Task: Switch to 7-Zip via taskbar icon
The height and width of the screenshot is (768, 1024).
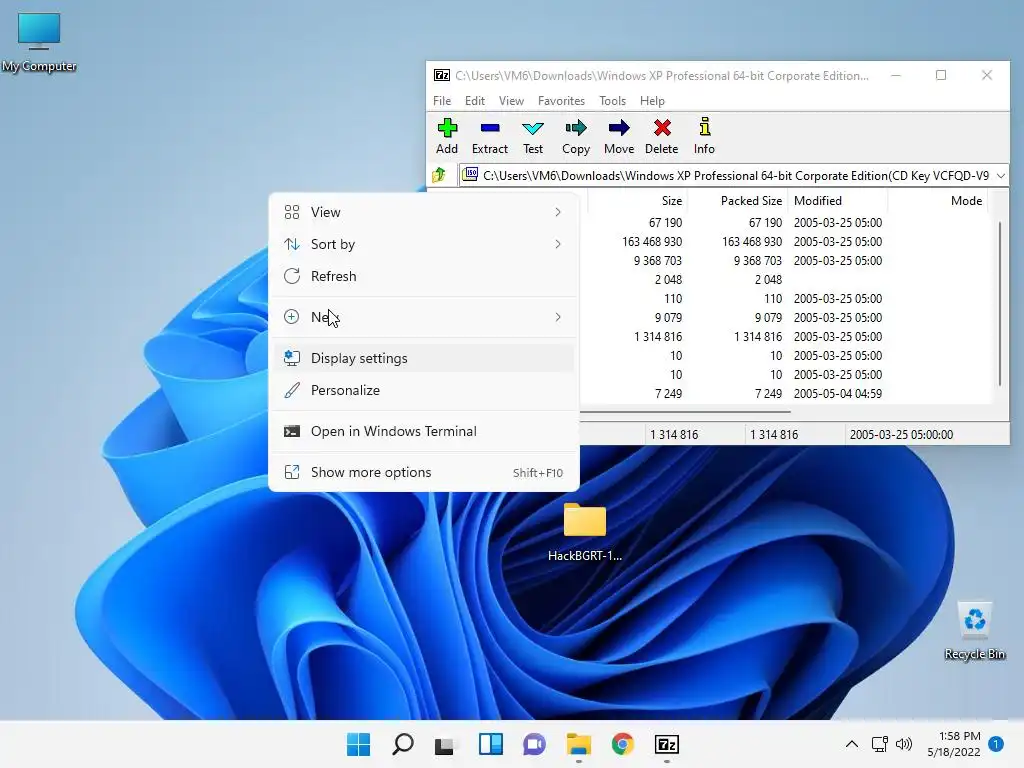Action: [667, 744]
